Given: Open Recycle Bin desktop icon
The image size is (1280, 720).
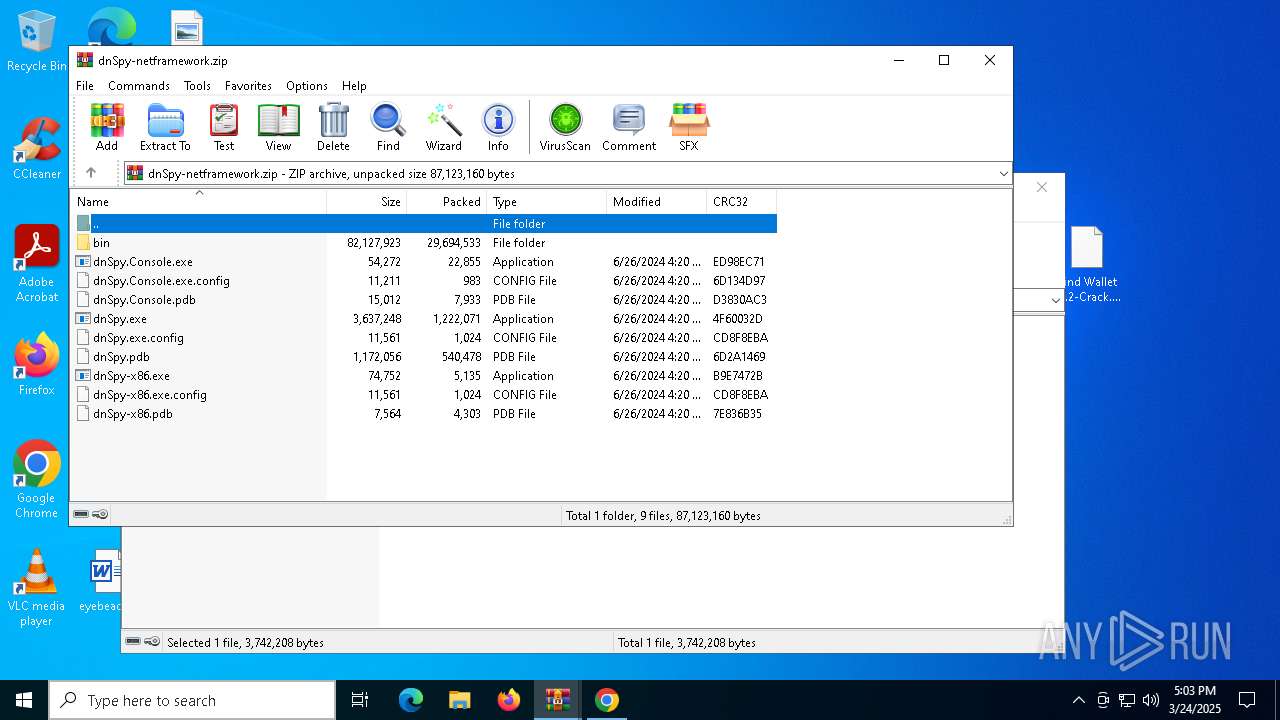Looking at the screenshot, I should point(37,41).
